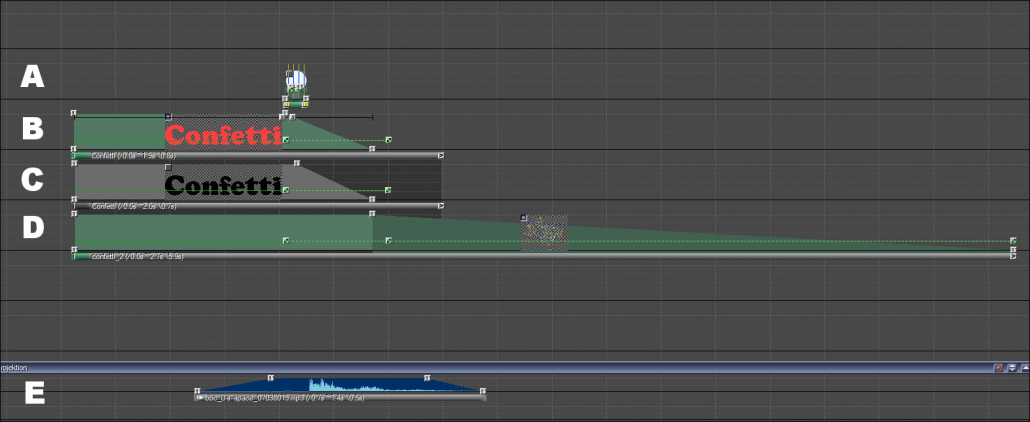Click the right green keyframe on track C
Viewport: 1030px width, 422px height.
point(388,190)
